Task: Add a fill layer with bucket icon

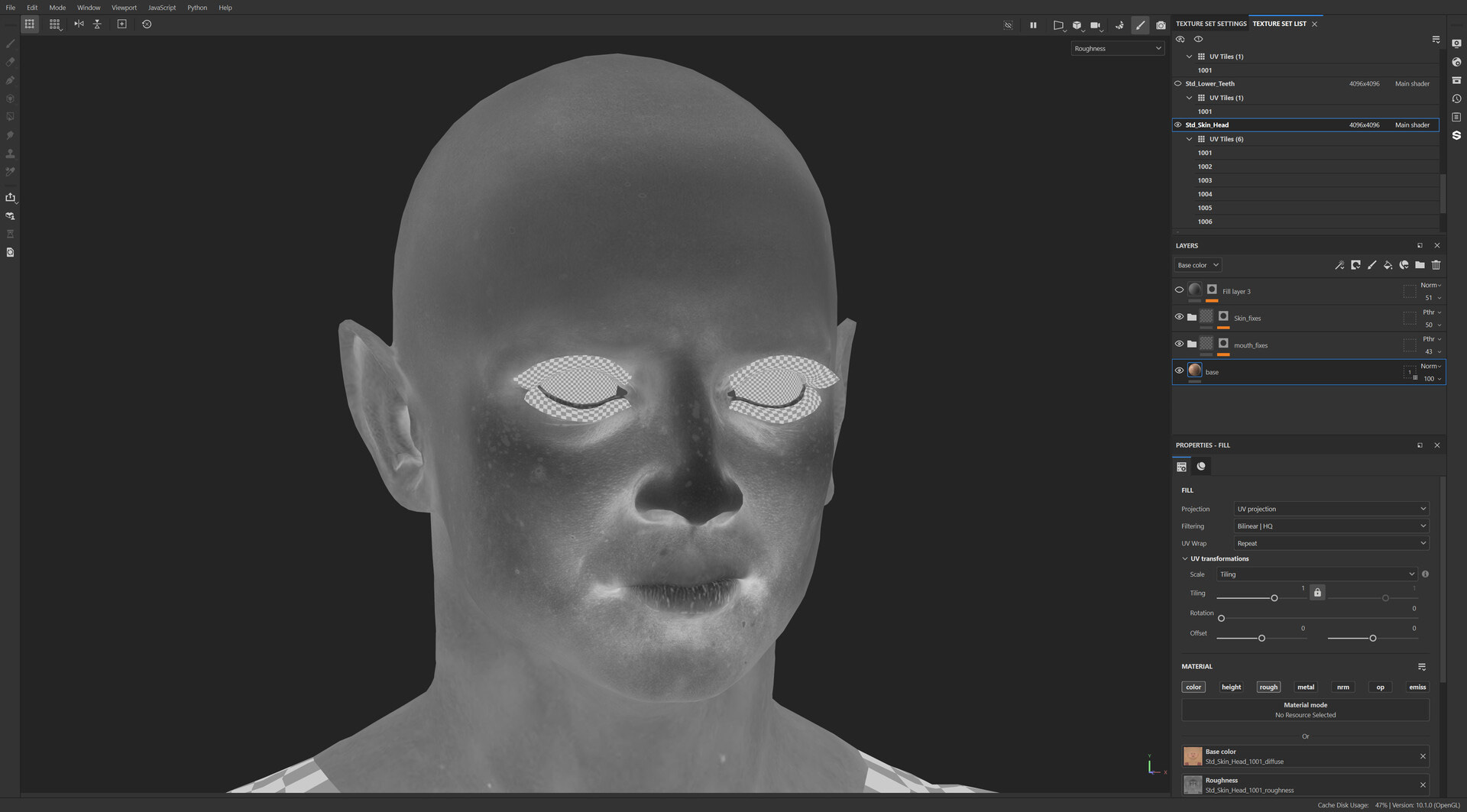Action: (1388, 265)
